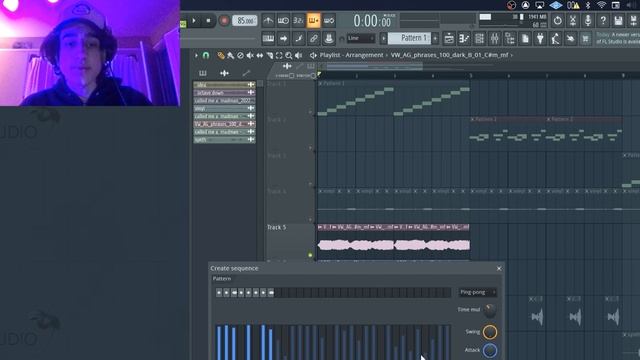Click the VW_AG_phrases_100_dark clip name breadcrumb
This screenshot has height=360, width=640.
[x=449, y=55]
